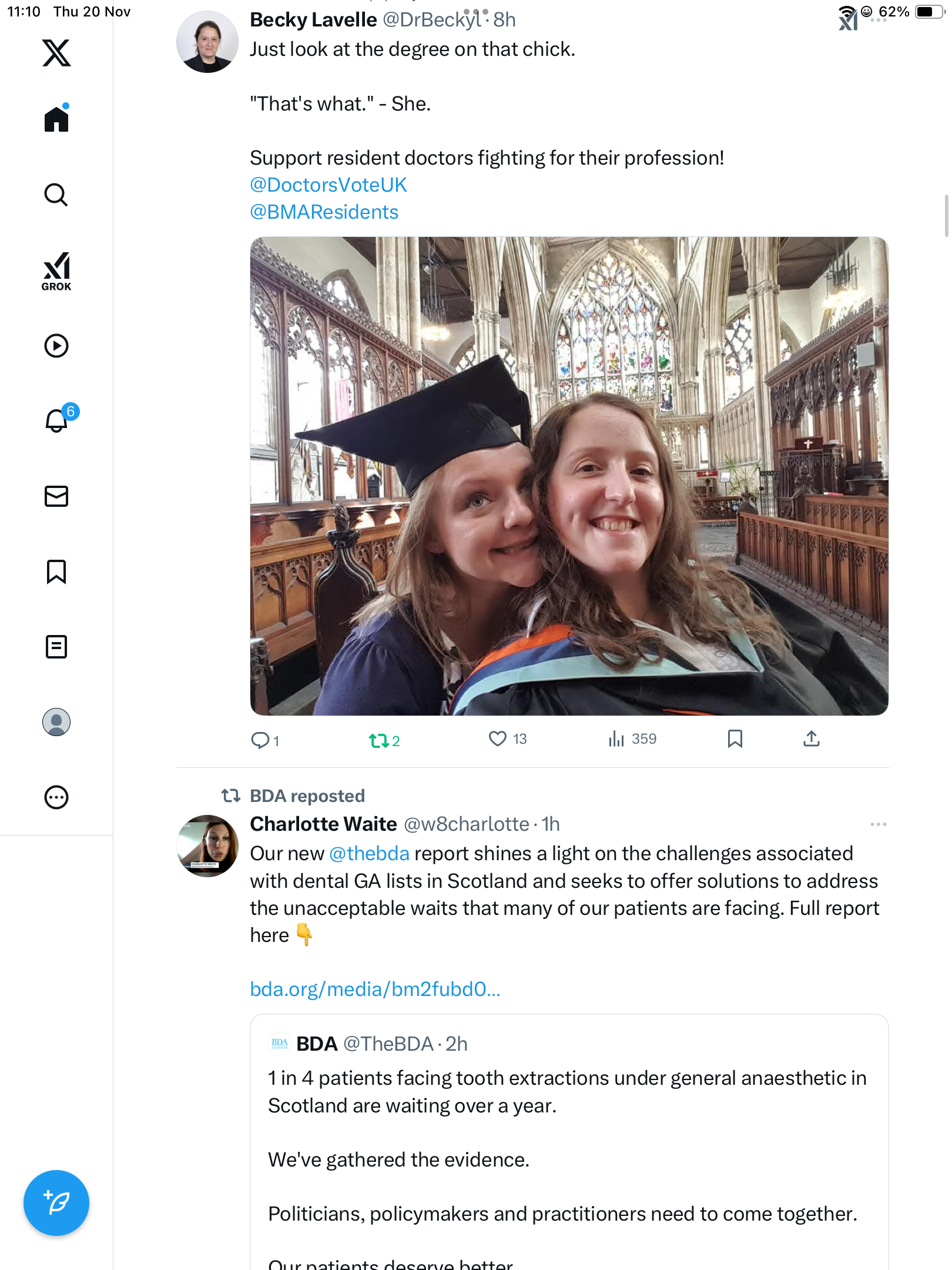
Task: Click the X logo in sidebar
Action: pos(56,53)
